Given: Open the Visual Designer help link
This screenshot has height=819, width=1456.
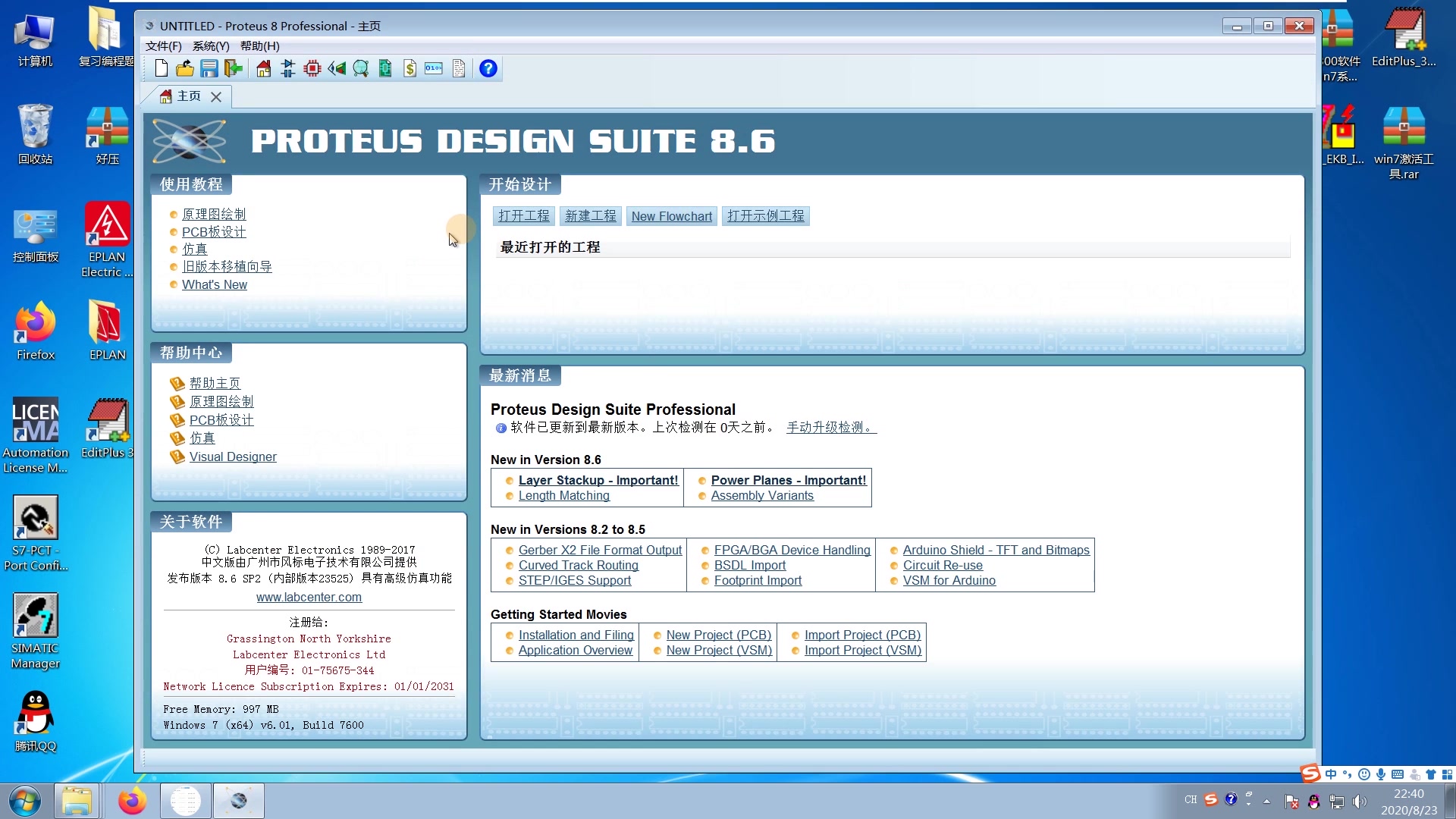Looking at the screenshot, I should (x=233, y=457).
